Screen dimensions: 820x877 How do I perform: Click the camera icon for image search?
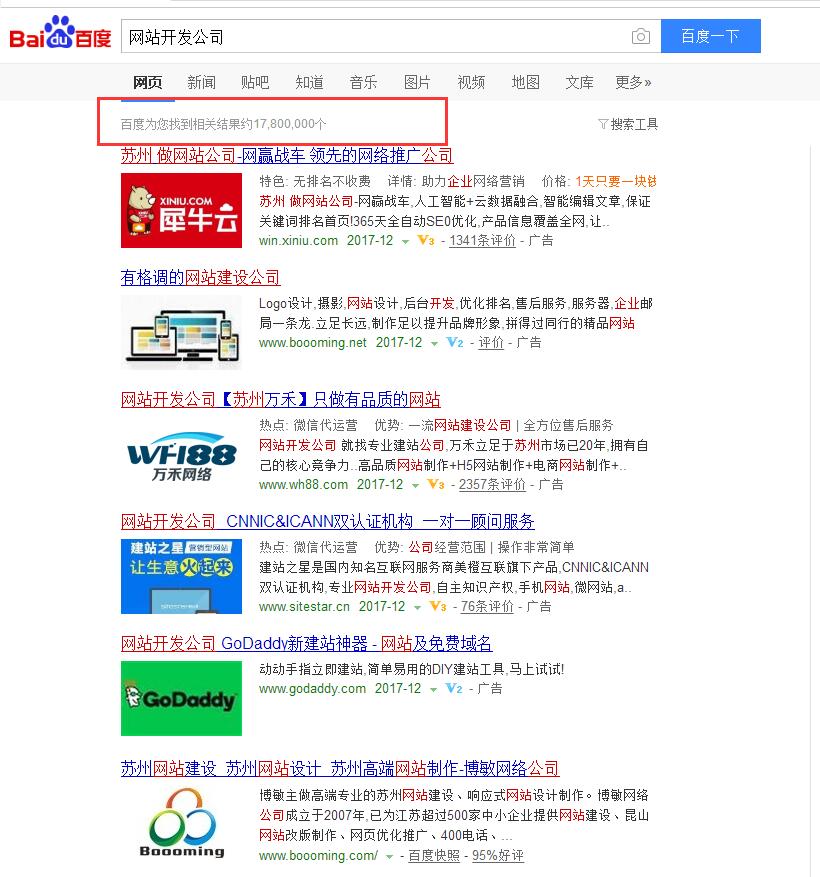tap(641, 35)
